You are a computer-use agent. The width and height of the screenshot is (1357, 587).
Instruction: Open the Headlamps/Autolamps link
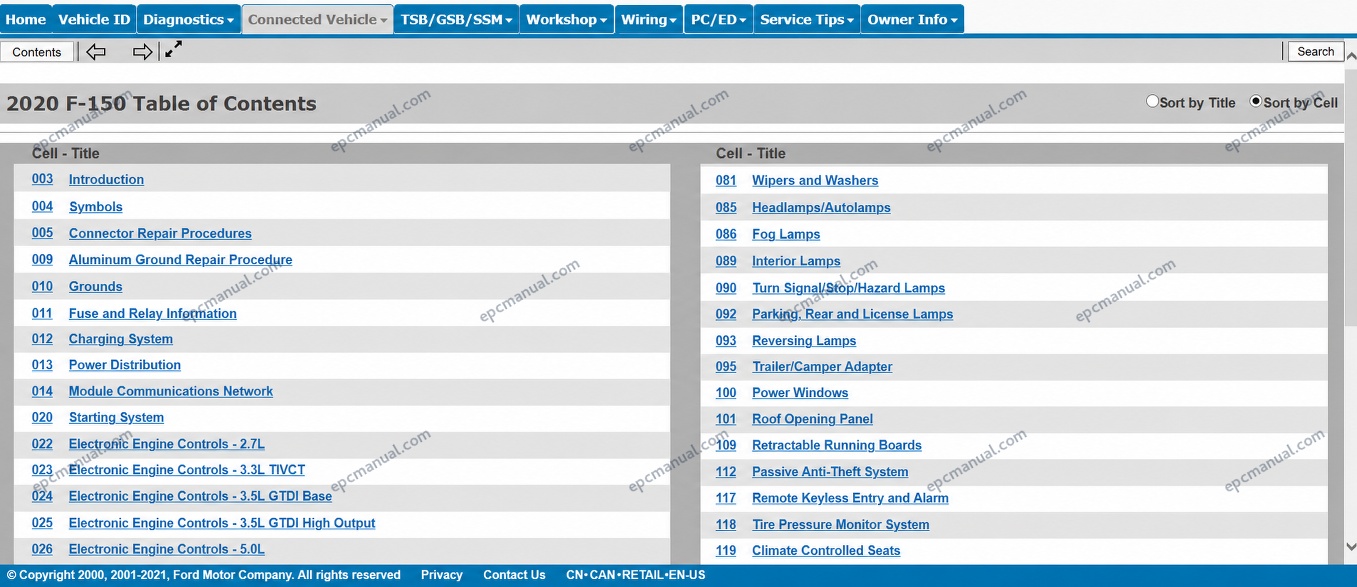[x=821, y=208]
